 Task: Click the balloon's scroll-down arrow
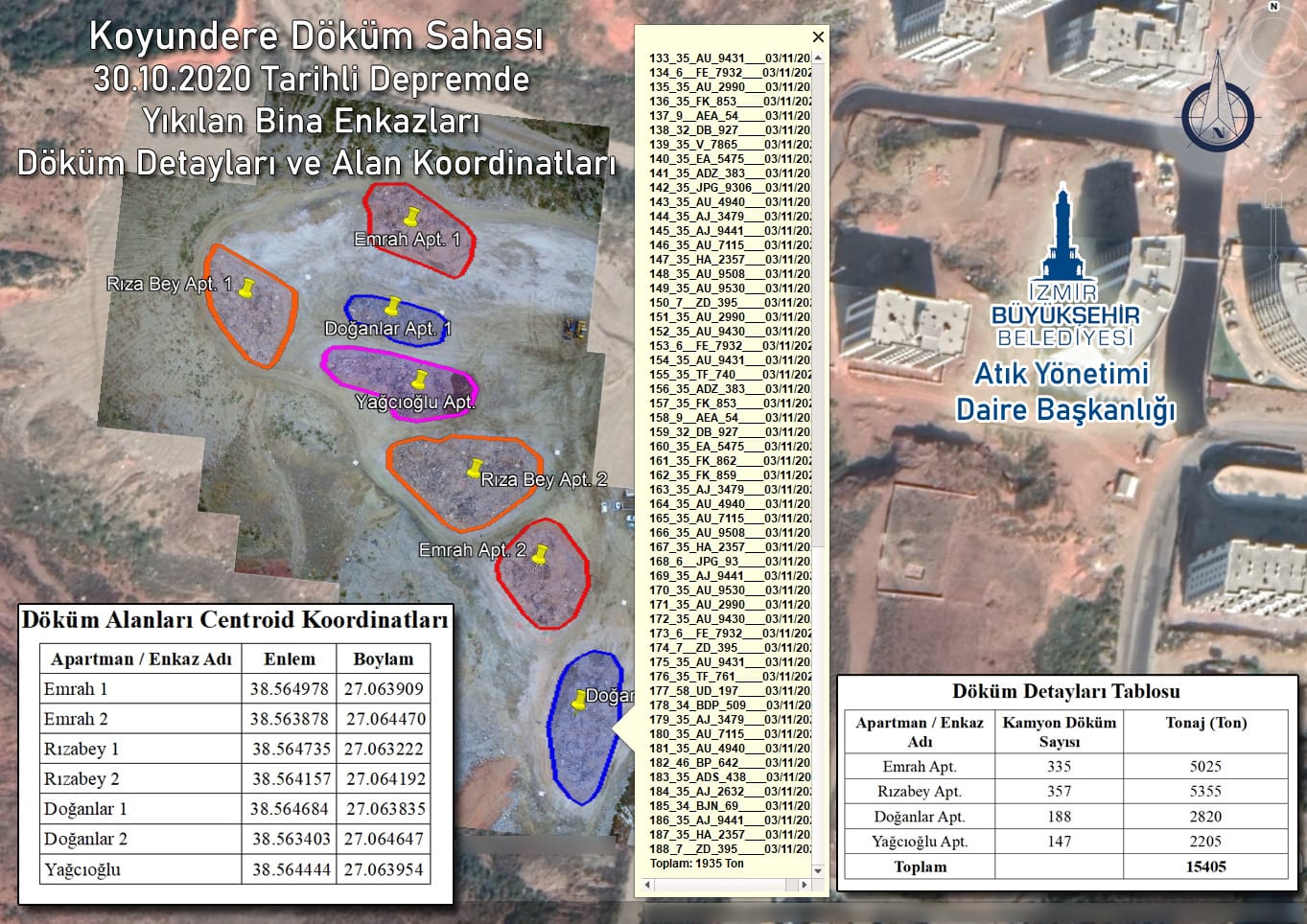(x=818, y=870)
